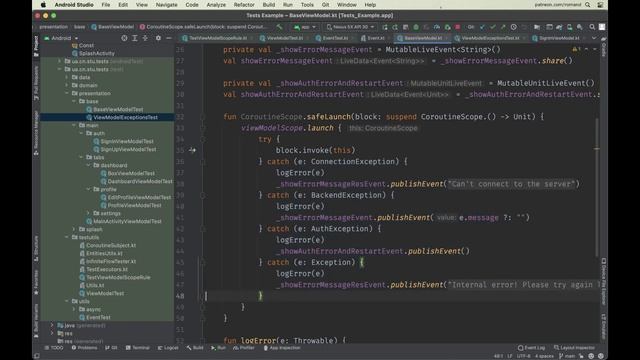Collapse the auth folder
Screen dimensions: 640x360
pyautogui.click(x=81, y=133)
